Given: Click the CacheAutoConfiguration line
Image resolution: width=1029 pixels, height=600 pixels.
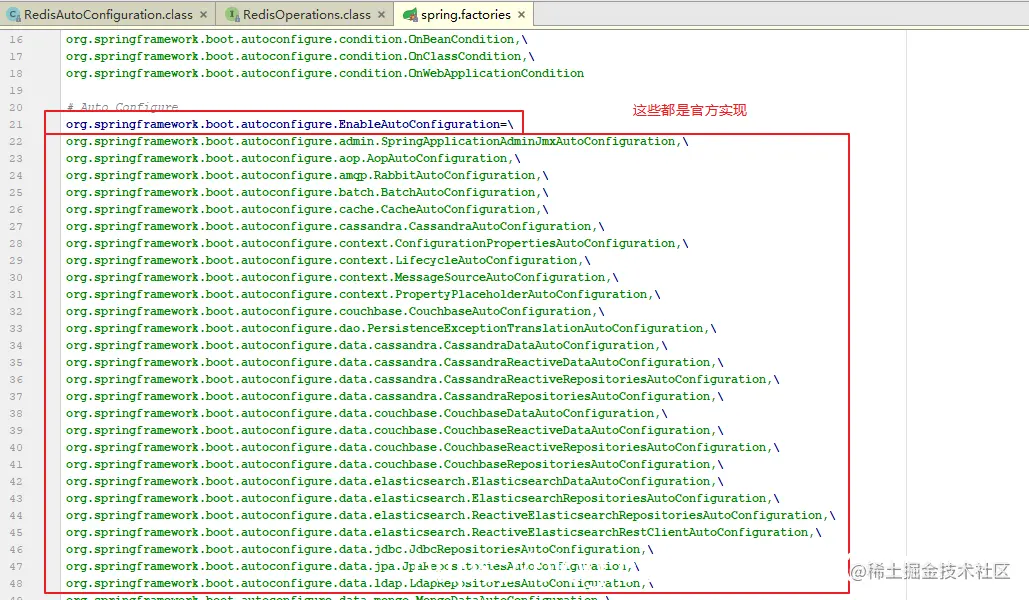Looking at the screenshot, I should (x=307, y=210).
